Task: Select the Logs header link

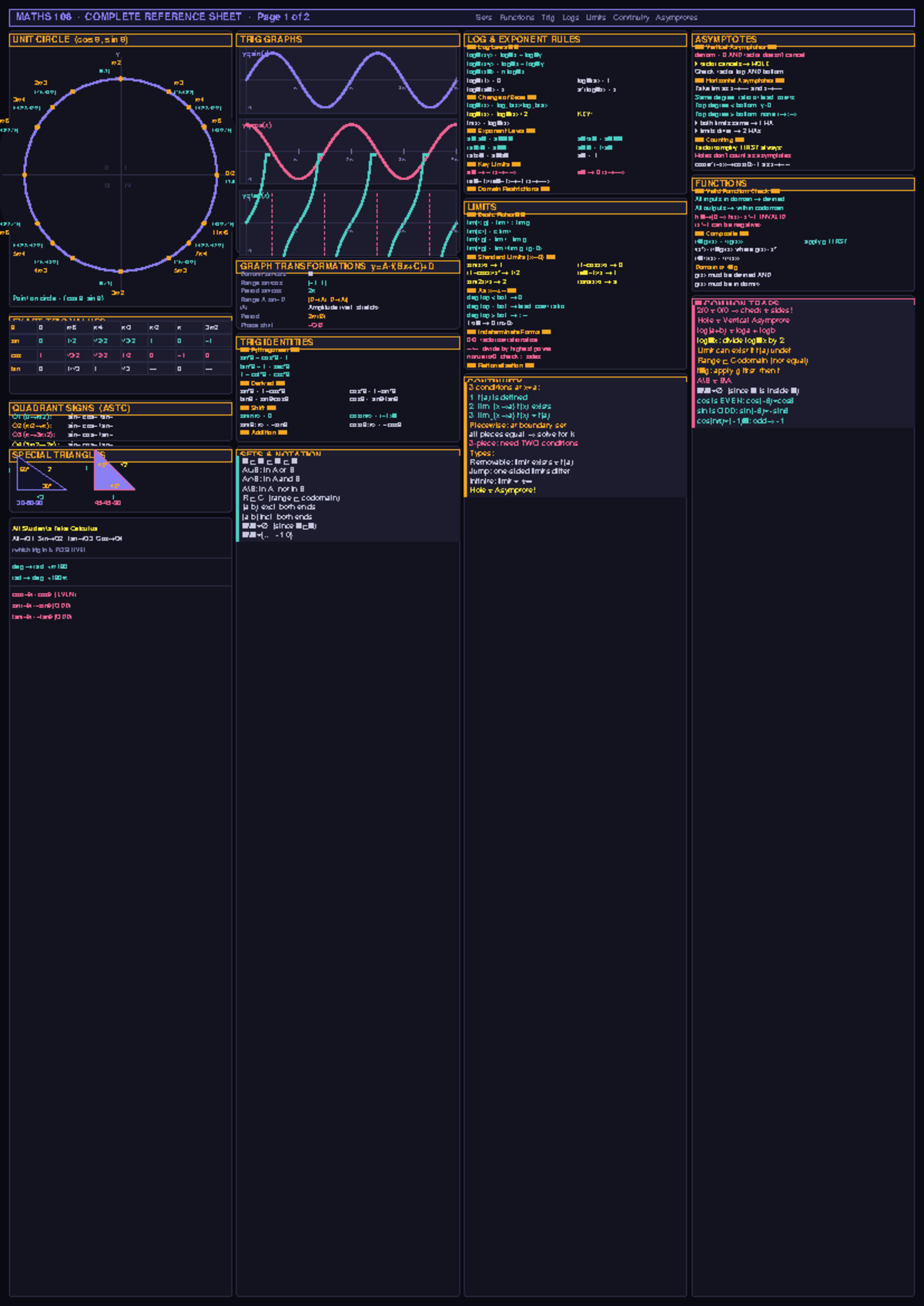Action: (x=571, y=18)
